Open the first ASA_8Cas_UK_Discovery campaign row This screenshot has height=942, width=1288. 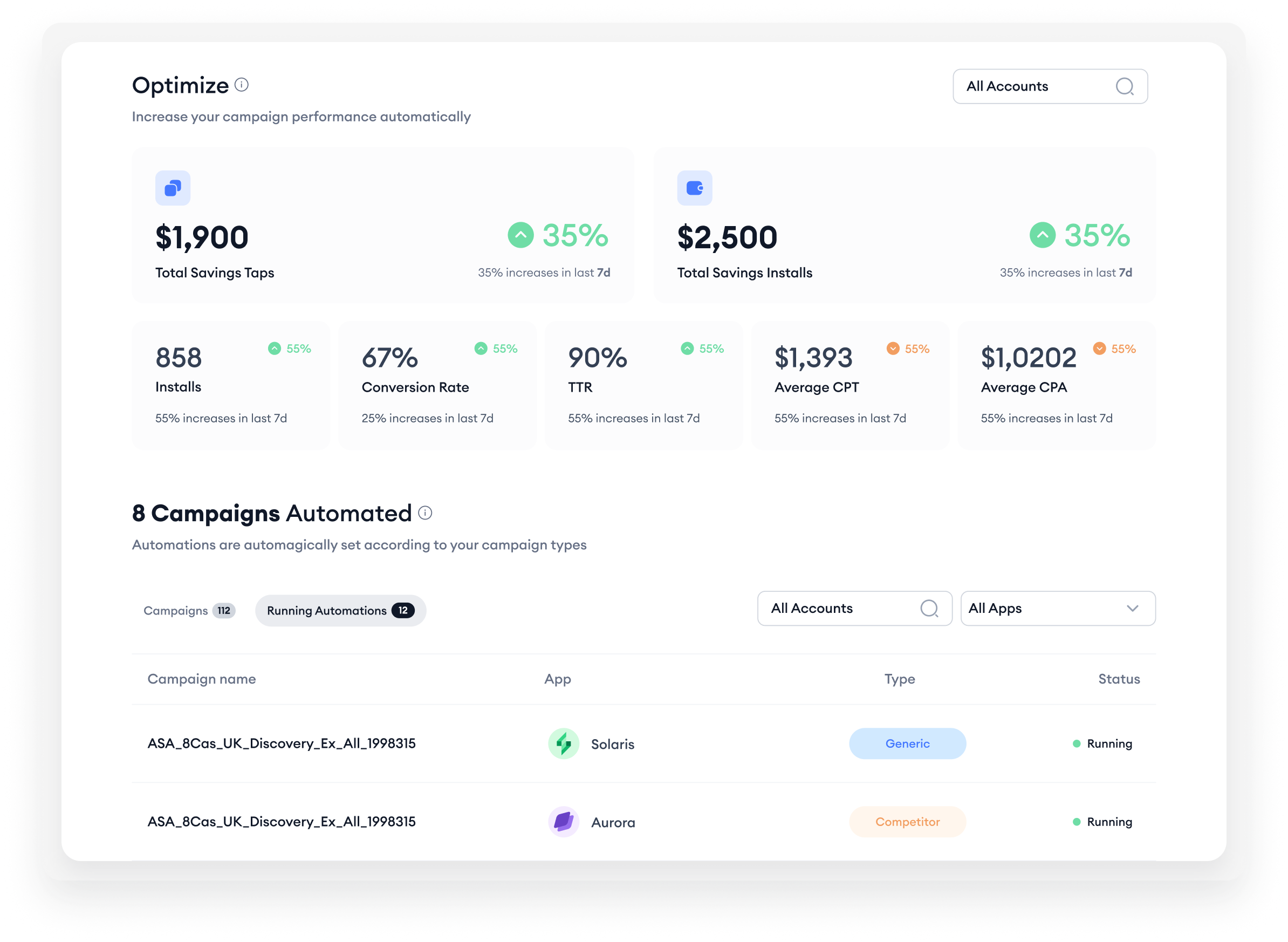pos(643,743)
